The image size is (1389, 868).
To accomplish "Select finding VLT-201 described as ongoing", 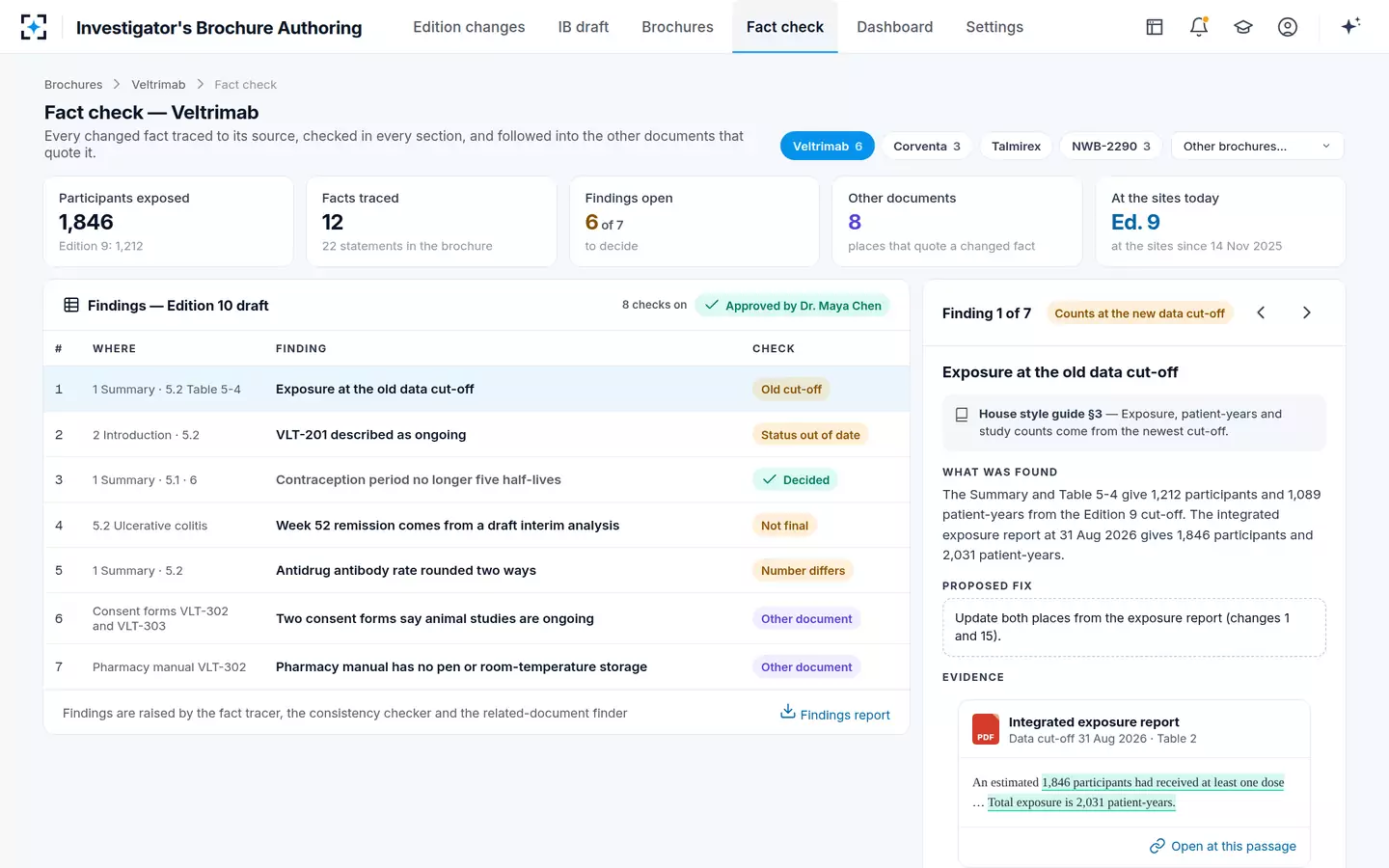I will point(477,435).
